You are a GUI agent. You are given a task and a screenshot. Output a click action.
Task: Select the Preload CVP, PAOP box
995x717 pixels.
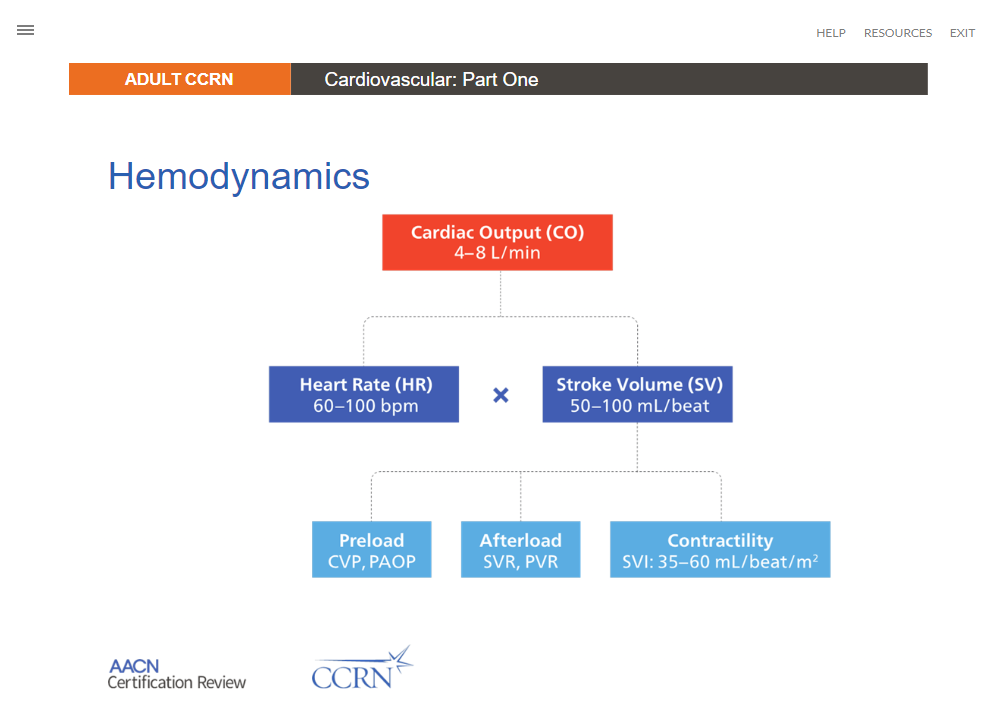(371, 549)
